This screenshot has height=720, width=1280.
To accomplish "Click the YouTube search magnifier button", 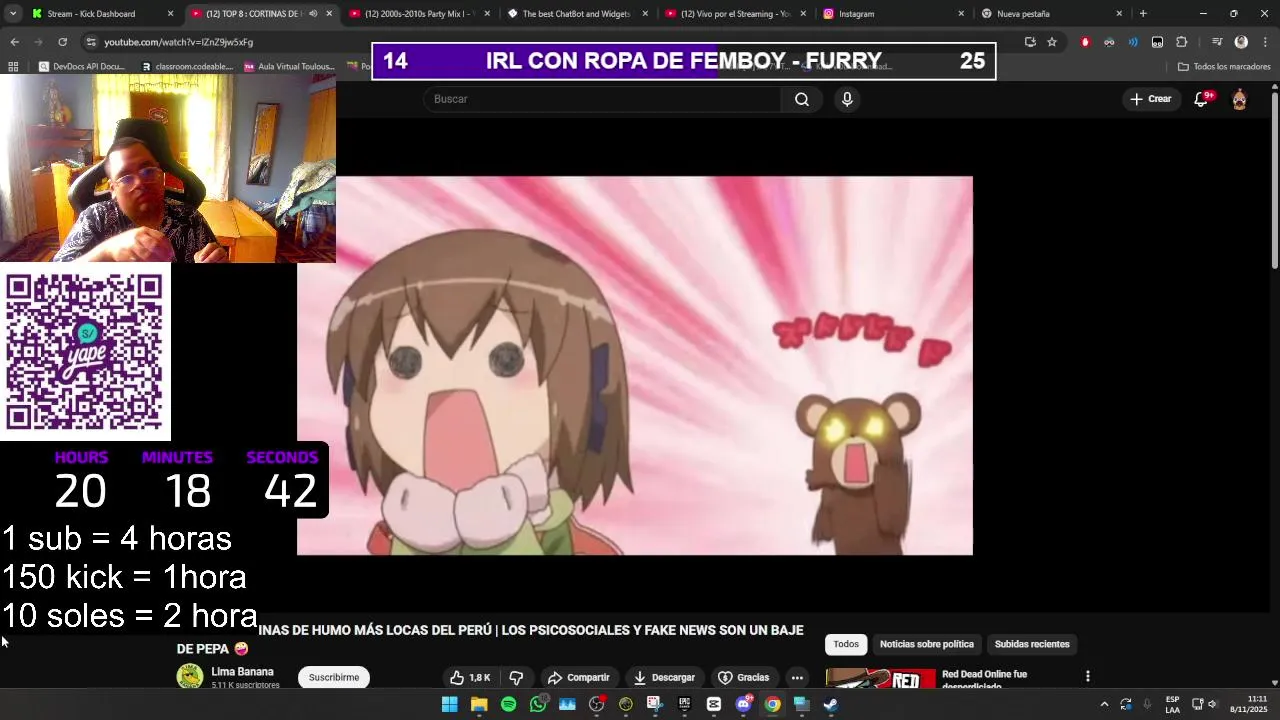I will click(x=802, y=99).
